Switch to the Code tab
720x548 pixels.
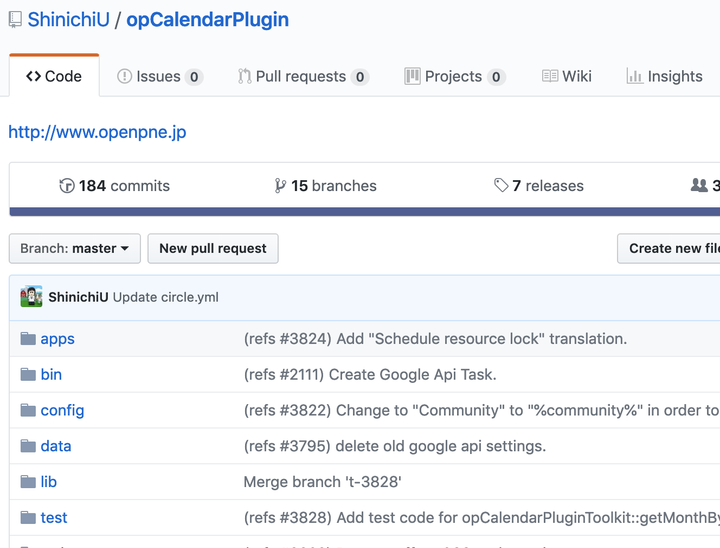click(x=54, y=76)
